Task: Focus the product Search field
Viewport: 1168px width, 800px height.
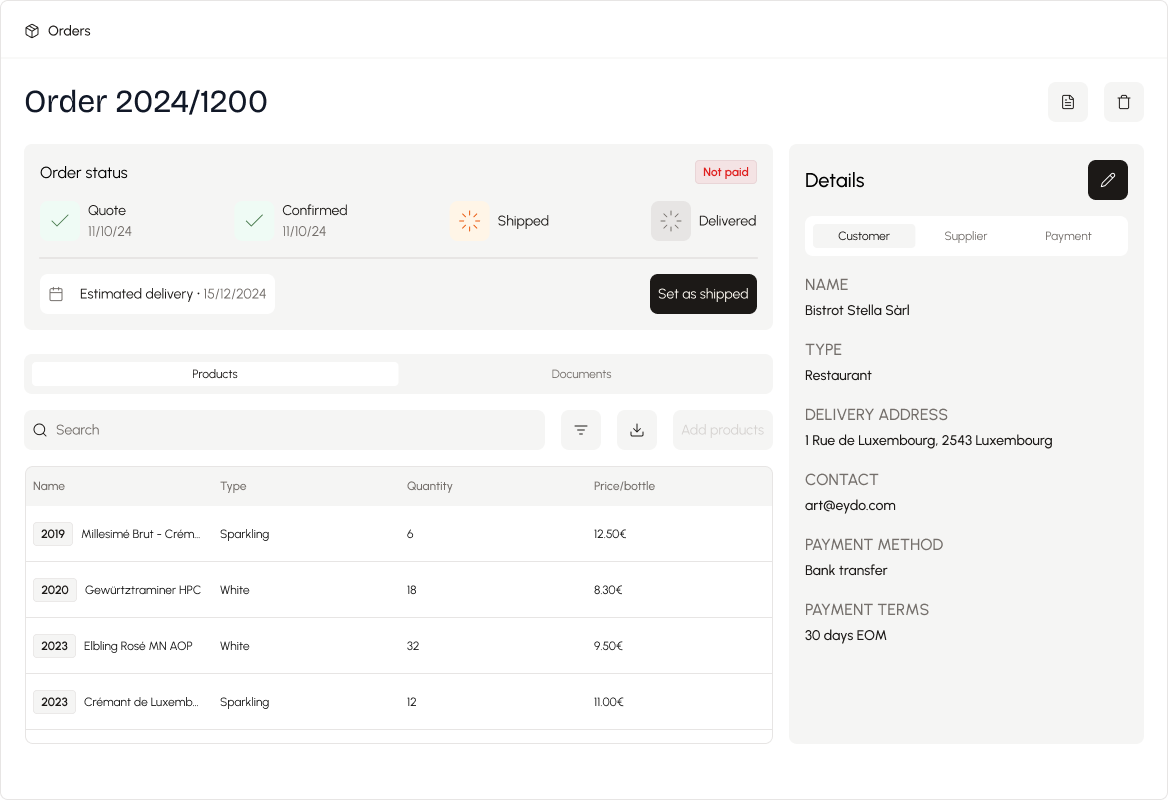Action: click(x=290, y=430)
